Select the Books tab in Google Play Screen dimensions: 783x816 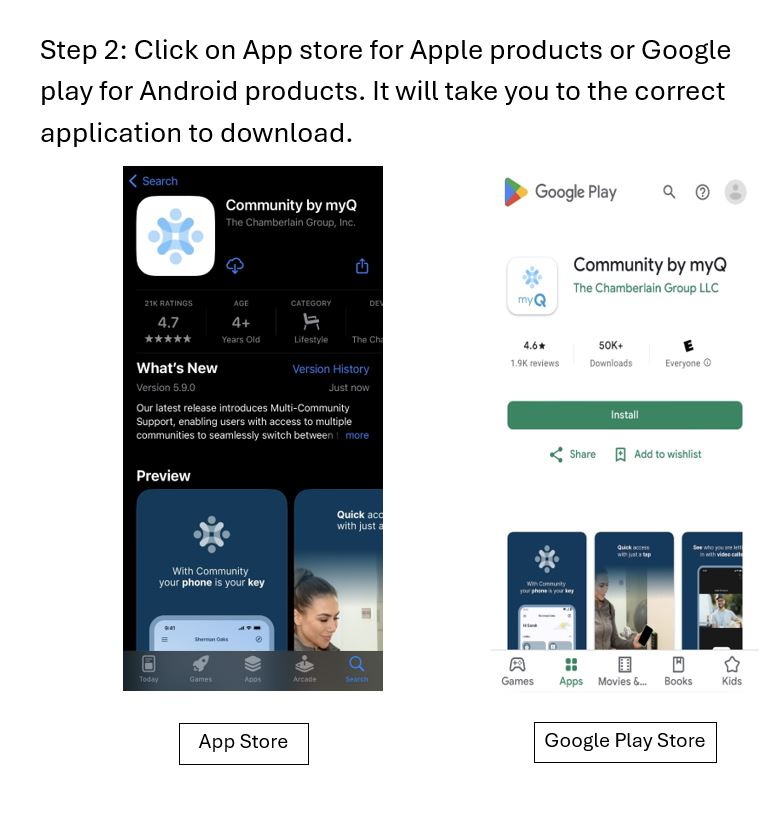678,671
